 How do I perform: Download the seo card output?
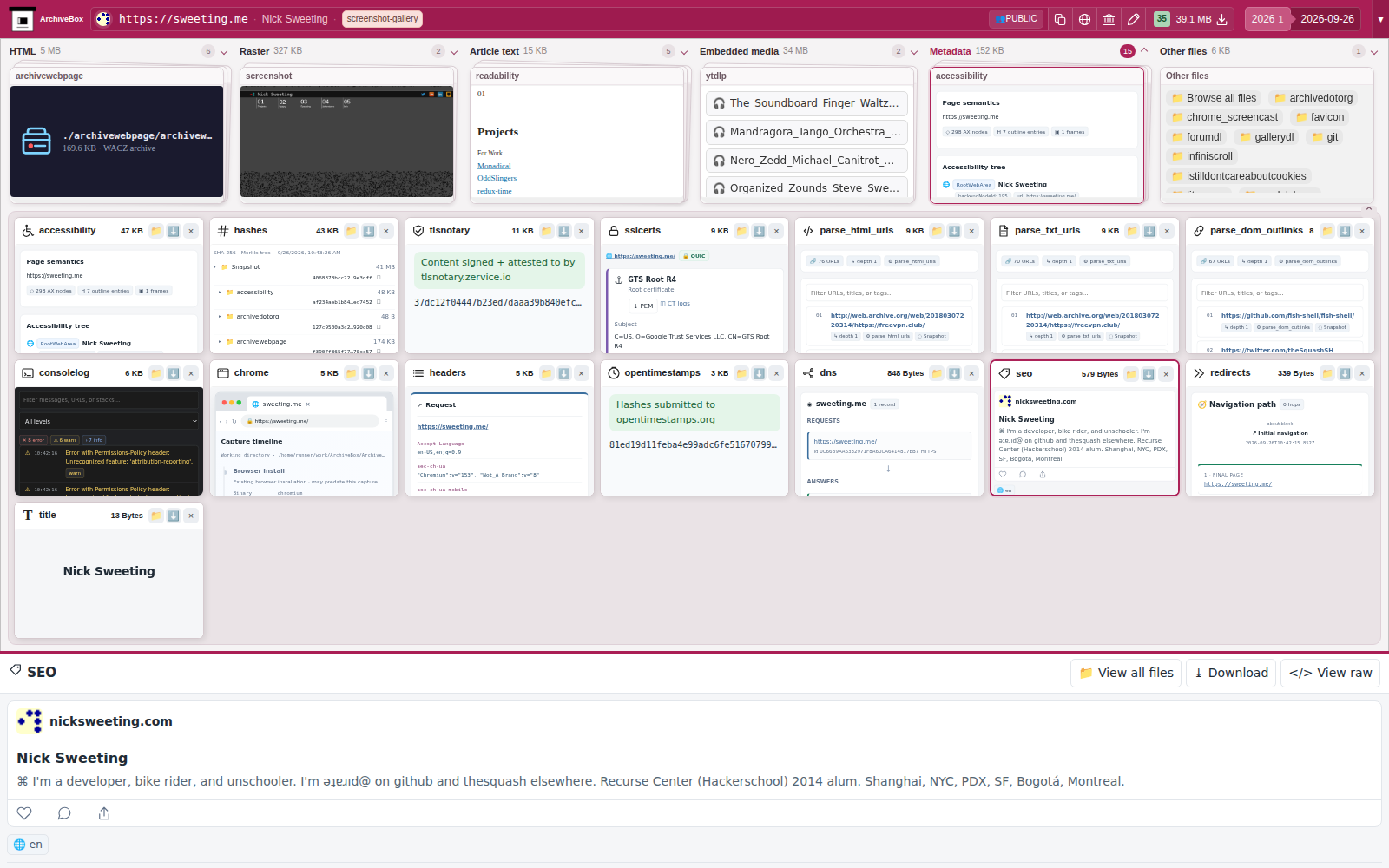(x=1149, y=374)
